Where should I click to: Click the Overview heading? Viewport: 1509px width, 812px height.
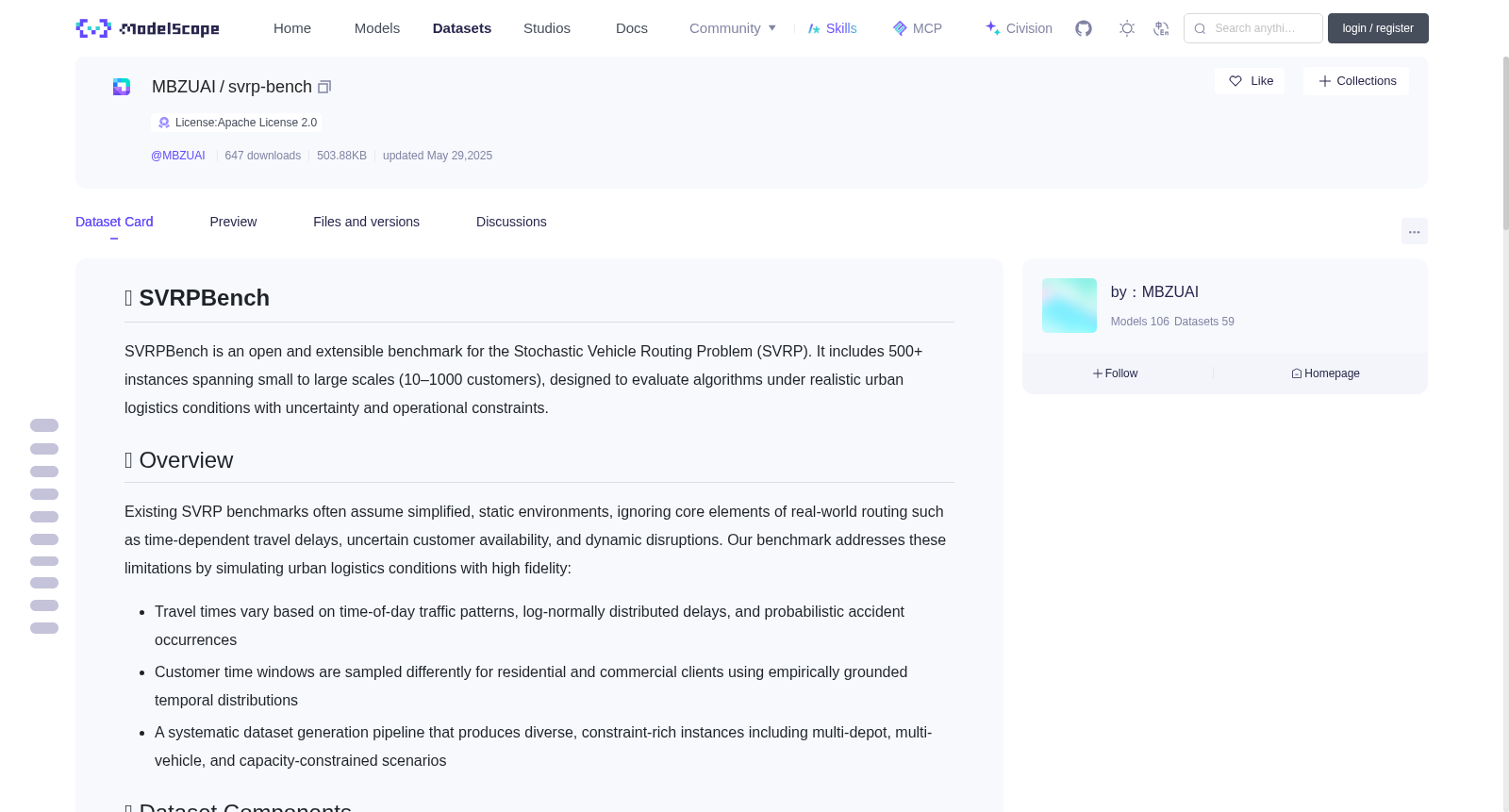[x=179, y=460]
